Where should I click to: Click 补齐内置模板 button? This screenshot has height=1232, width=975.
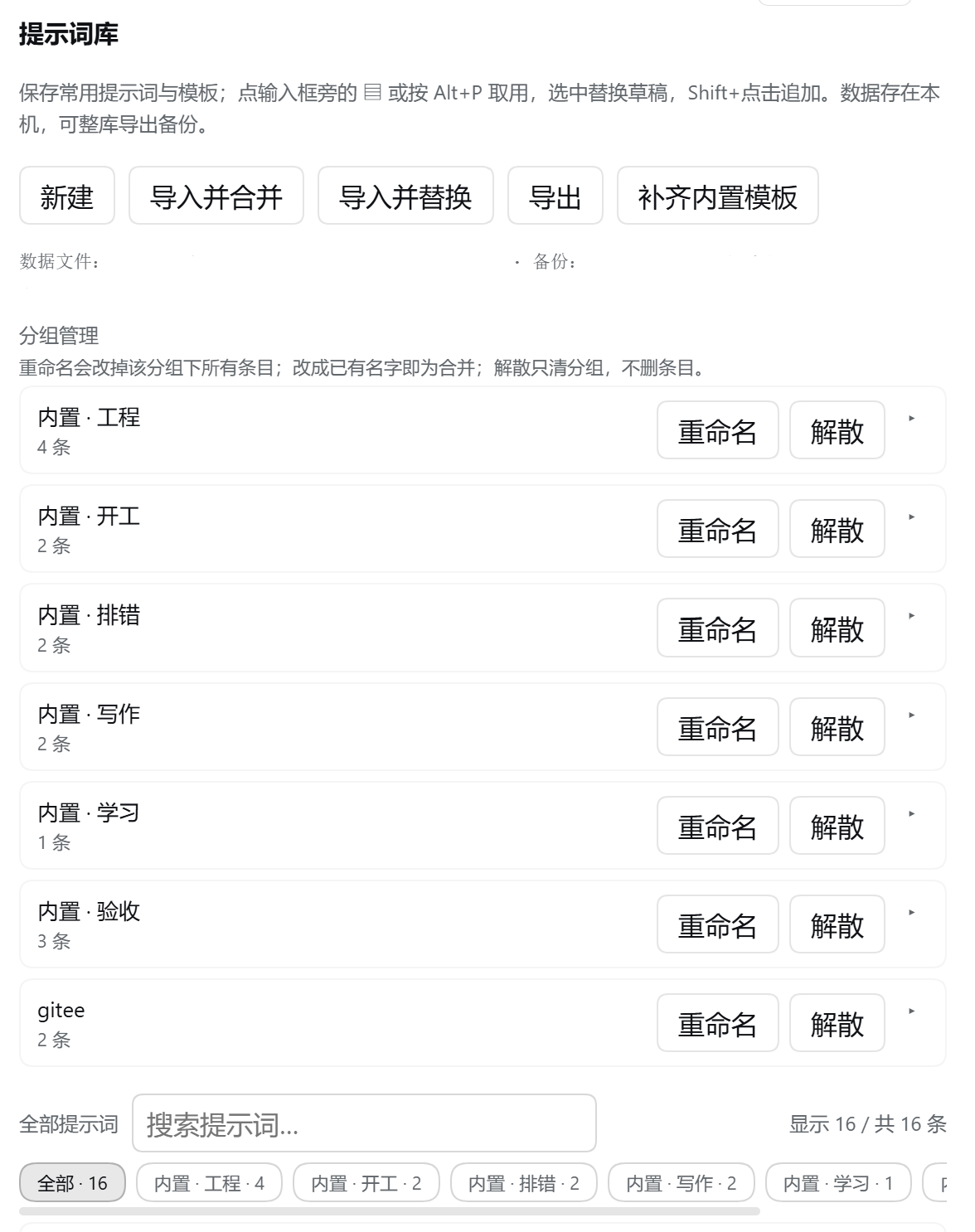(x=718, y=196)
